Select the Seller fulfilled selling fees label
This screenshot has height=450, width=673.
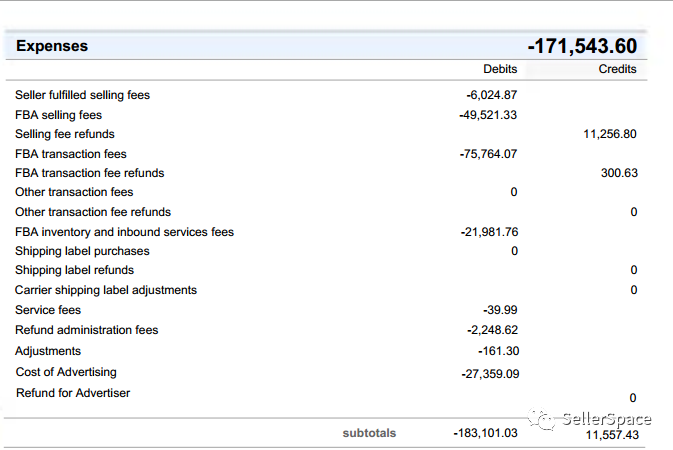pyautogui.click(x=82, y=95)
